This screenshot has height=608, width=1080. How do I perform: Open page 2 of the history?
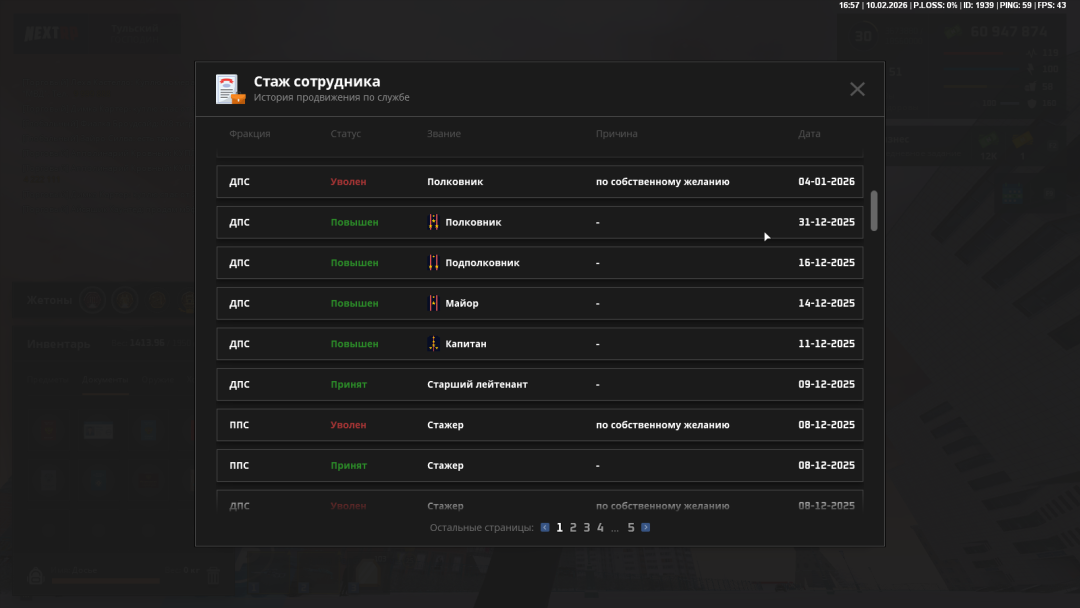573,527
